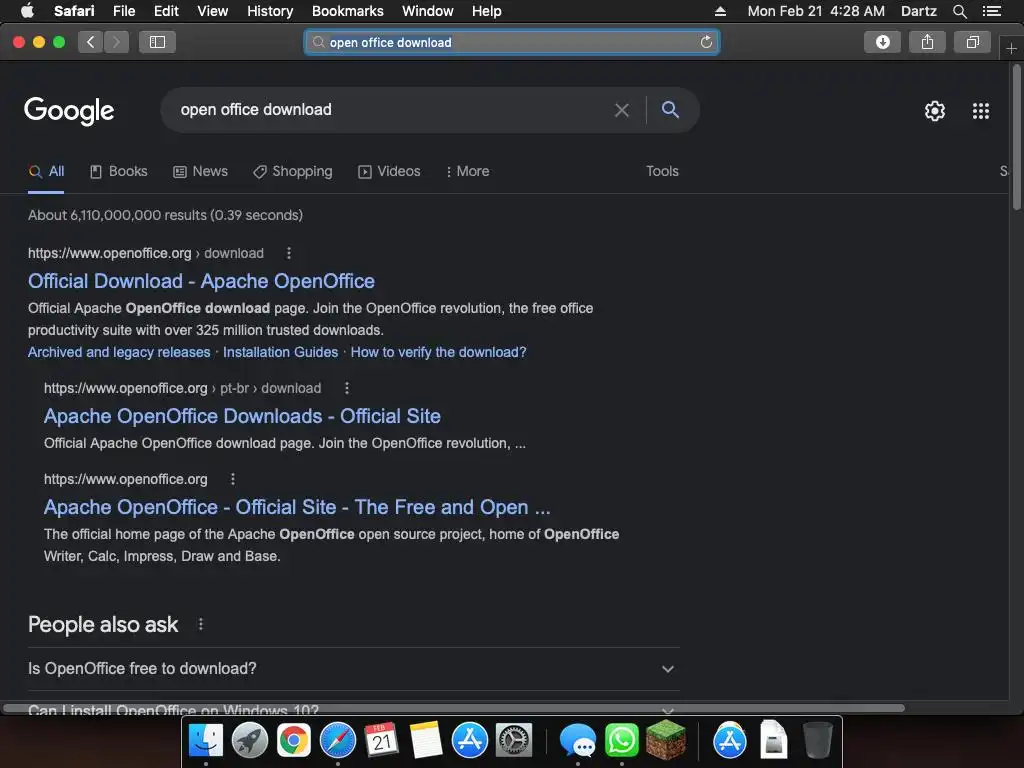Open the "Installation Guides" sitelink
Image resolution: width=1024 pixels, height=768 pixels.
[x=280, y=353]
